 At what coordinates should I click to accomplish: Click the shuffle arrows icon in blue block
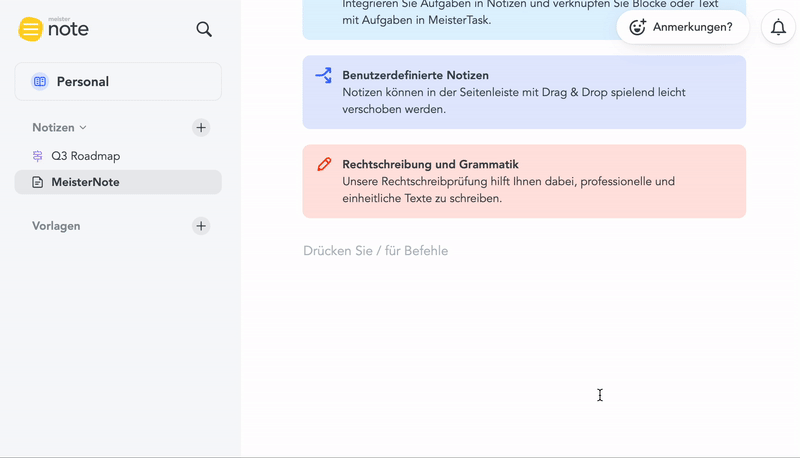323,75
